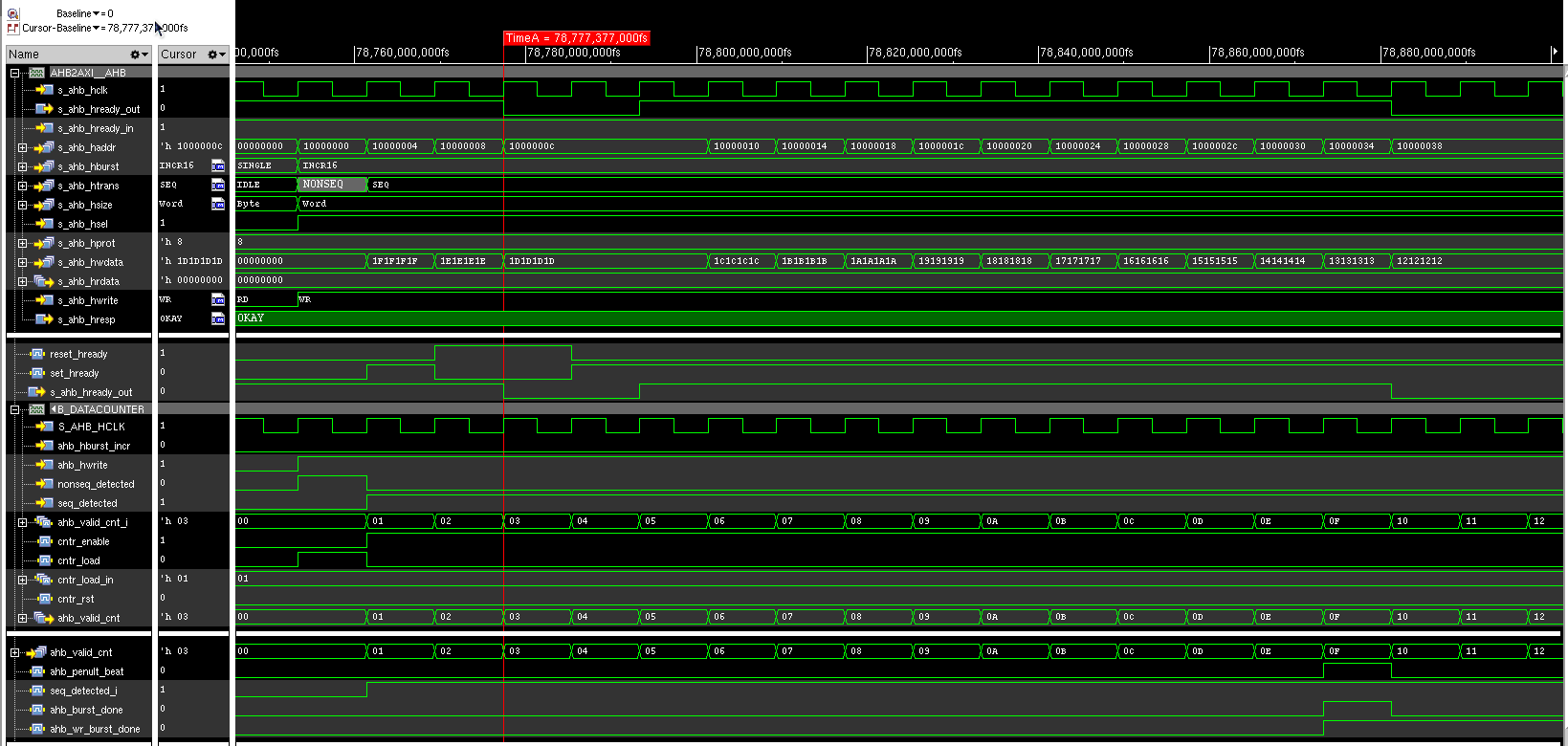Collapse the B_DATACOUNTER group
The width and height of the screenshot is (1568, 746).
[x=14, y=409]
